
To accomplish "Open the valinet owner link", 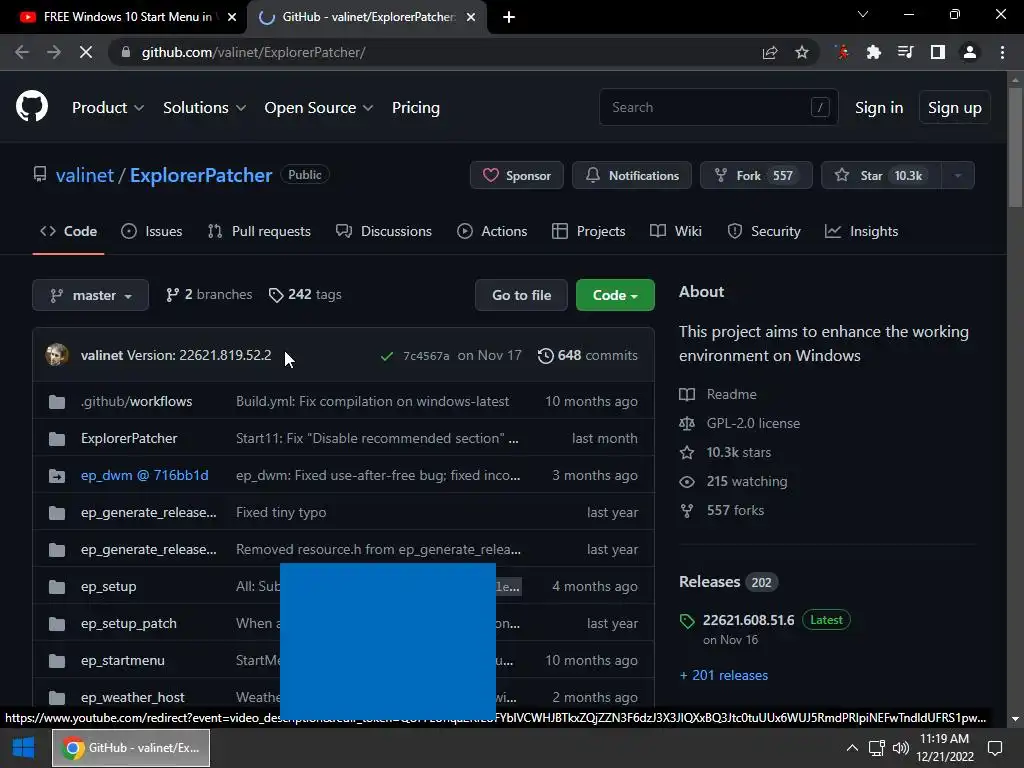I will 84,175.
